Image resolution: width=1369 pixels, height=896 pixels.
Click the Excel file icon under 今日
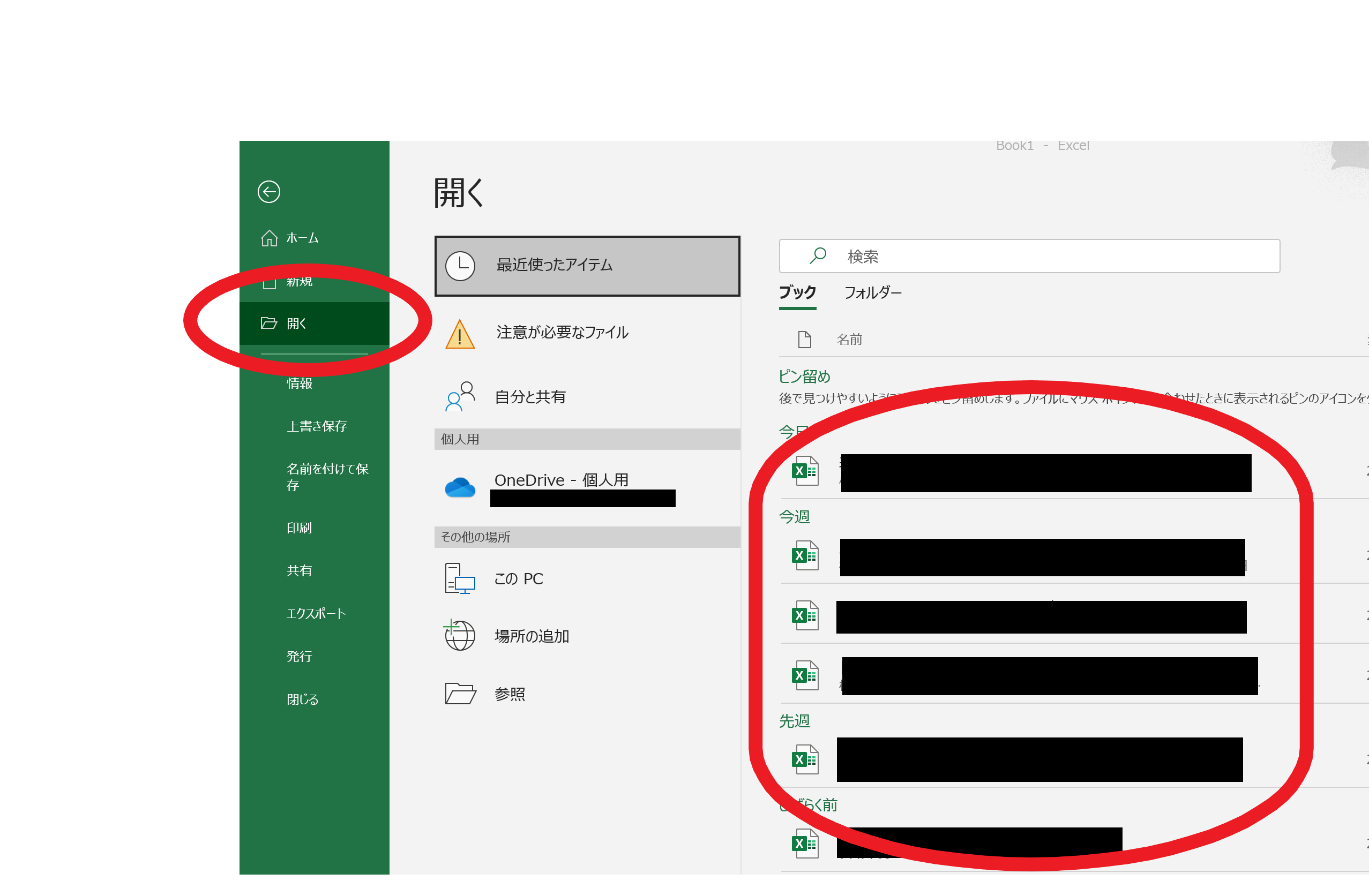(805, 471)
